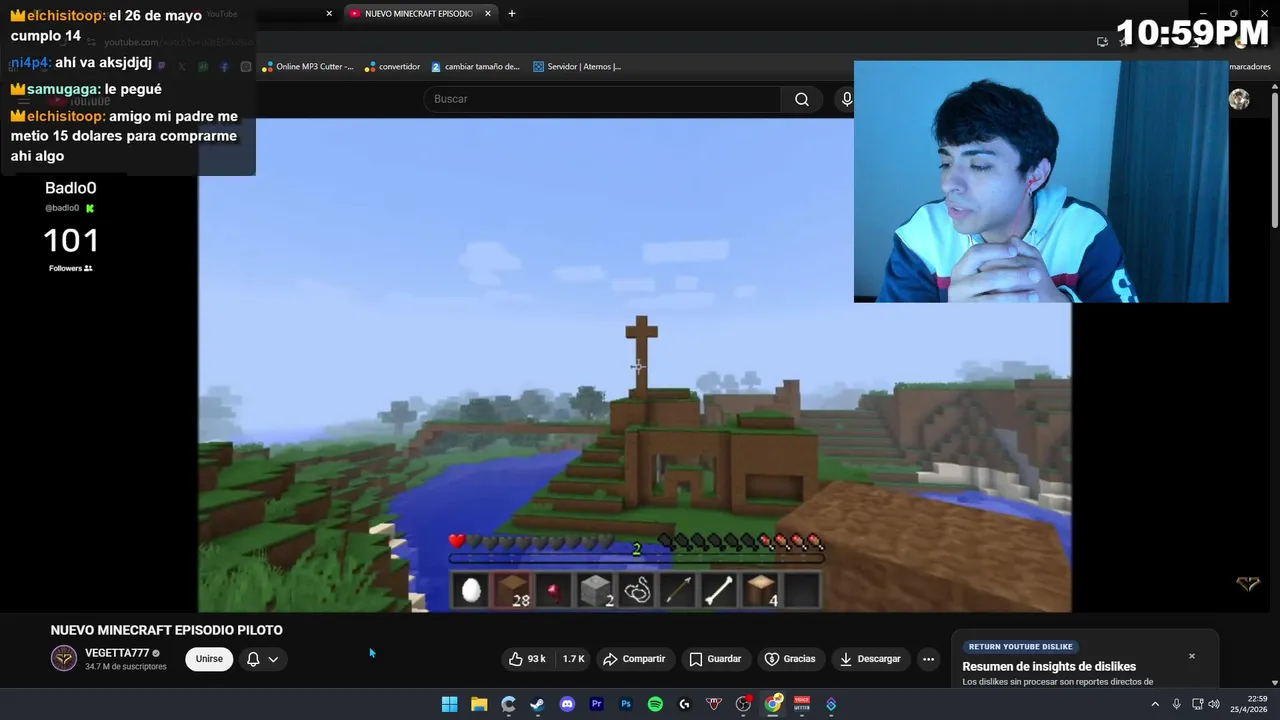The image size is (1280, 720).
Task: Click samugaga's chat message le pegué
Action: click(x=133, y=89)
